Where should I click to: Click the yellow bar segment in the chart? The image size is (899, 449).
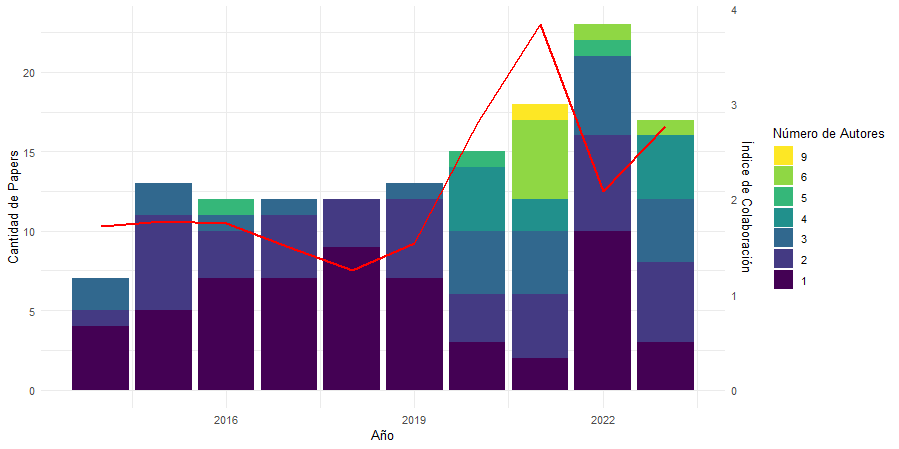coord(540,111)
